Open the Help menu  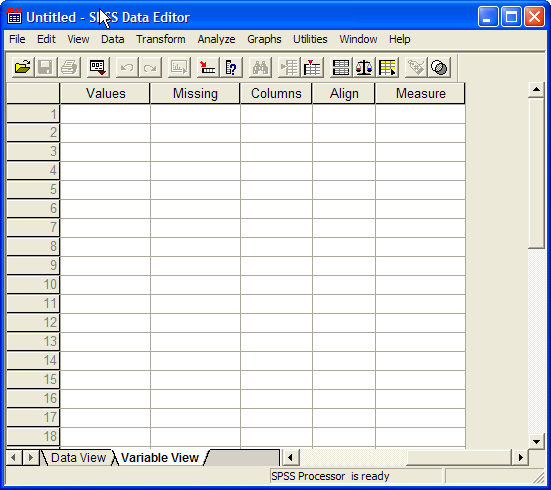tap(400, 39)
